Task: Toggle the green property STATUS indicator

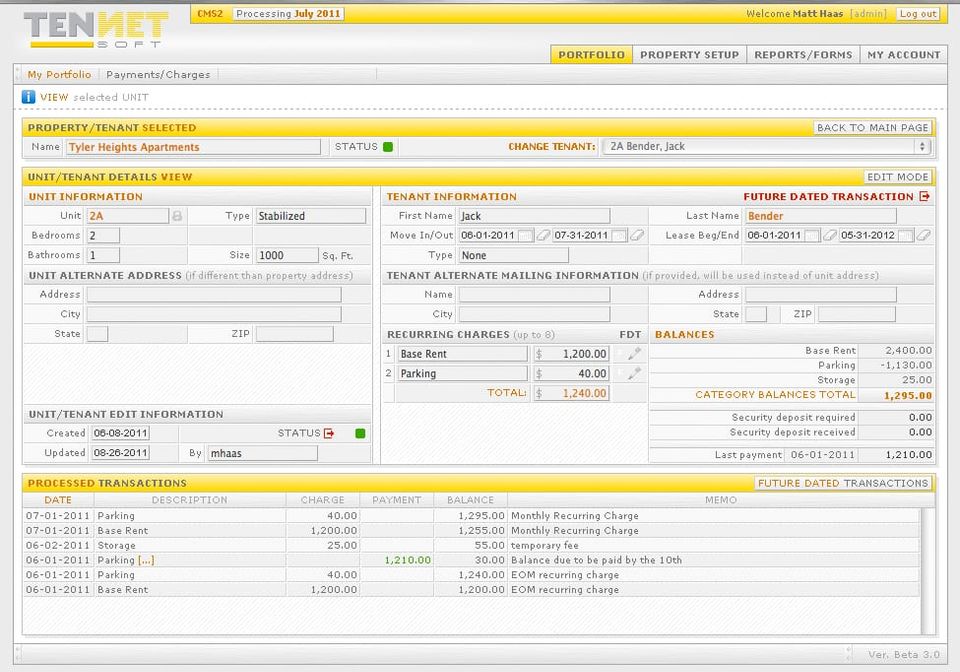Action: (x=388, y=147)
